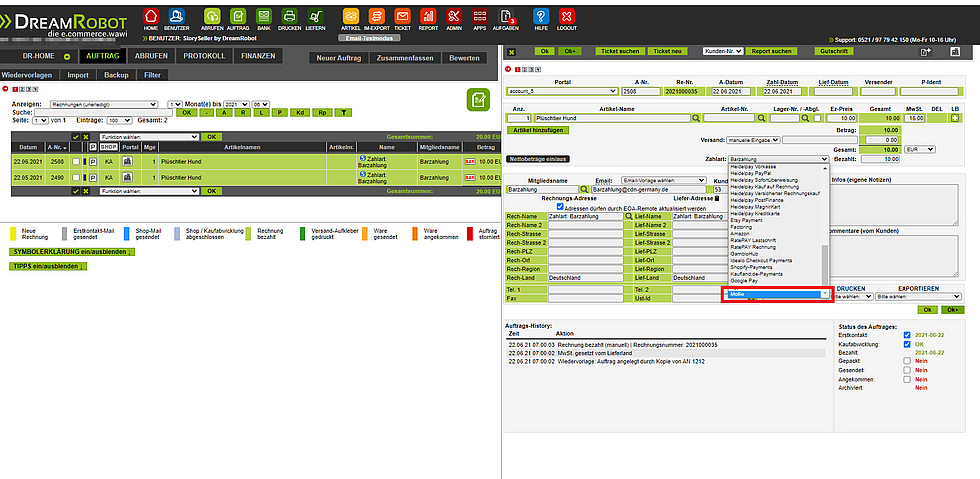Click magnifier next to Artikel-Nr. field
980x479 pixels.
click(761, 118)
